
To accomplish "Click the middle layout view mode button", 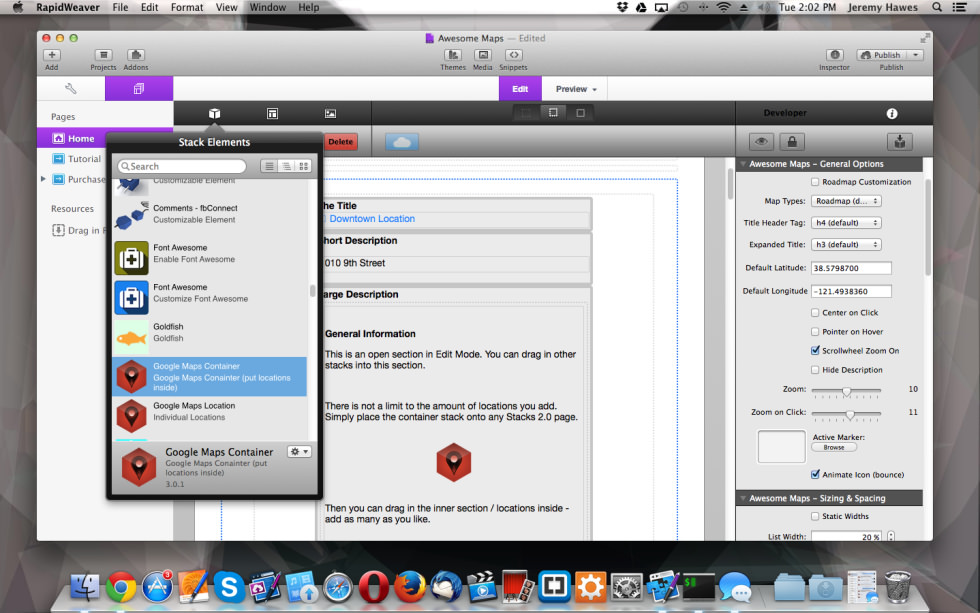I will [553, 113].
